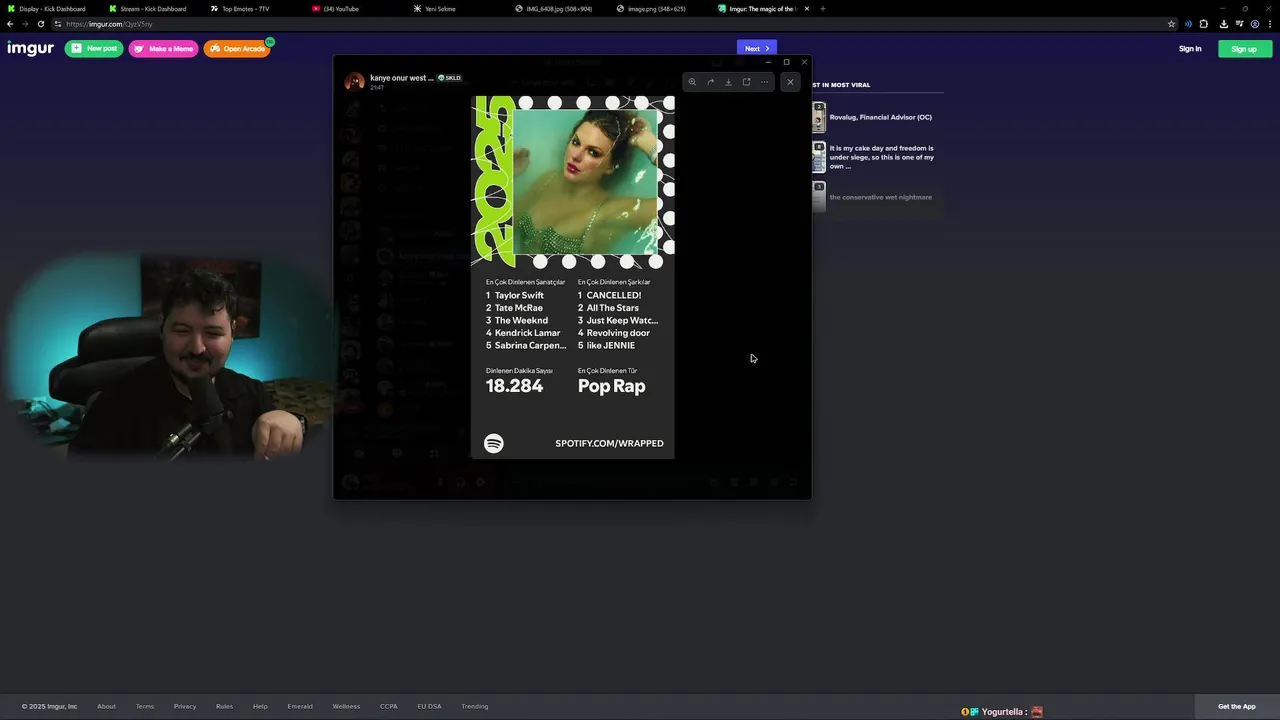Open browser three-dot menu

[1270, 24]
